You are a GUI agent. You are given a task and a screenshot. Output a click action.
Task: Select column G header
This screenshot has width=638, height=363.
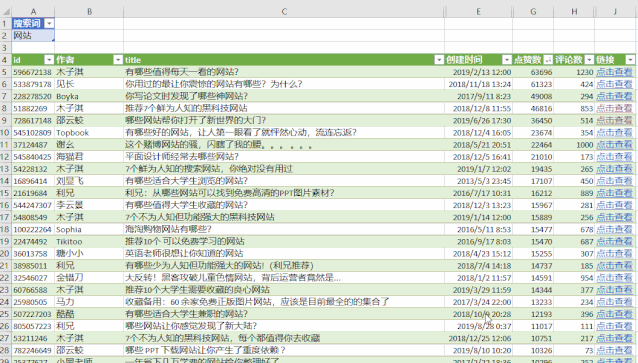coord(533,12)
